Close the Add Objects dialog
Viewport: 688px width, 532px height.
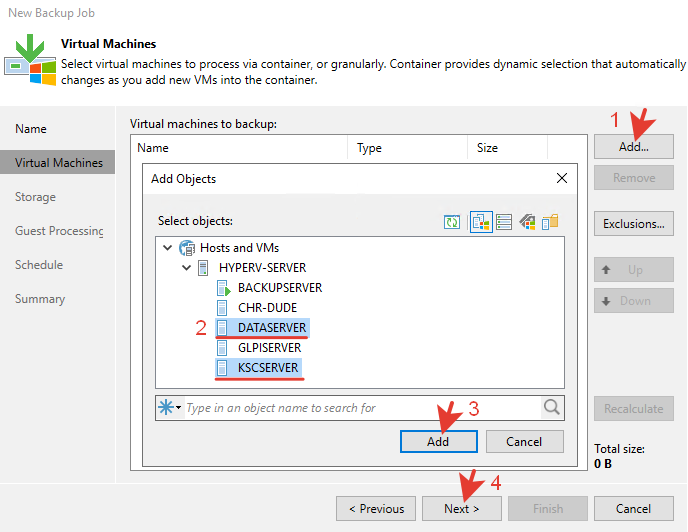point(561,179)
